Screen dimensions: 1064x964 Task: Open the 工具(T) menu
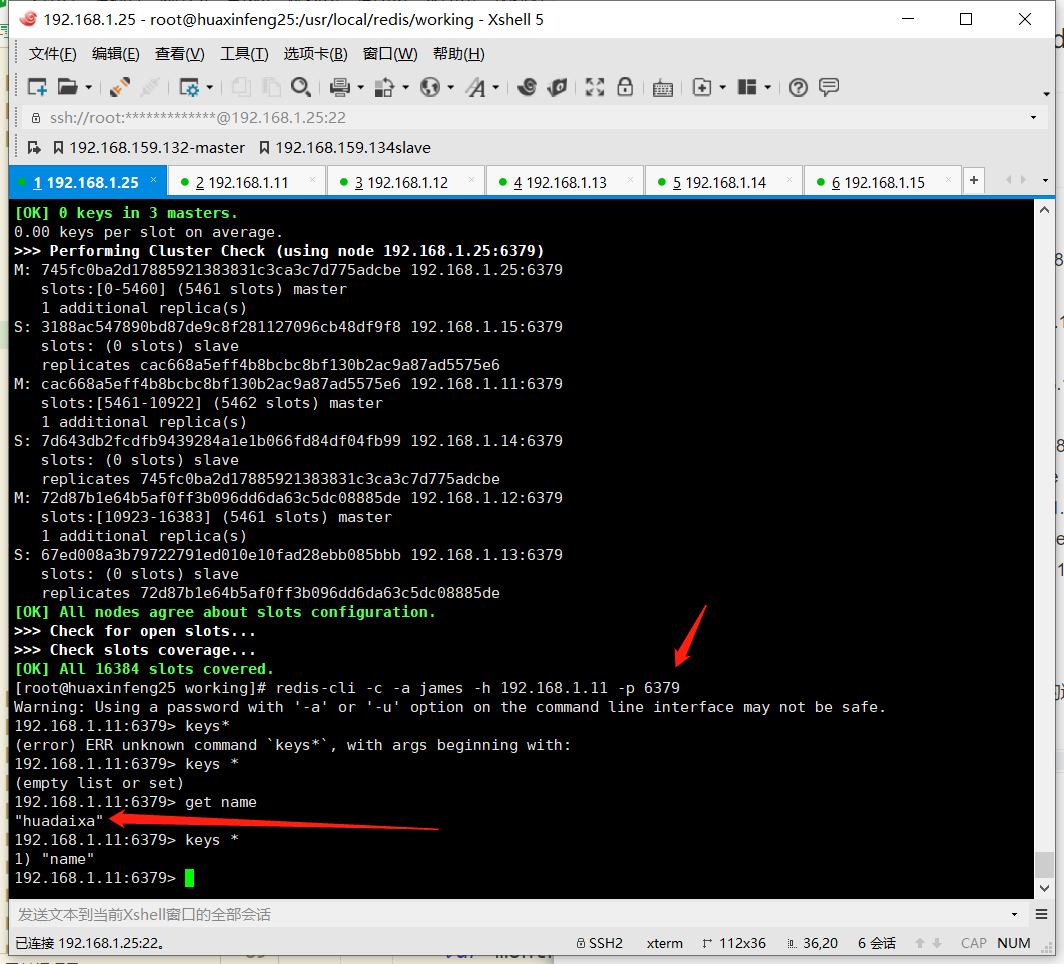click(244, 54)
